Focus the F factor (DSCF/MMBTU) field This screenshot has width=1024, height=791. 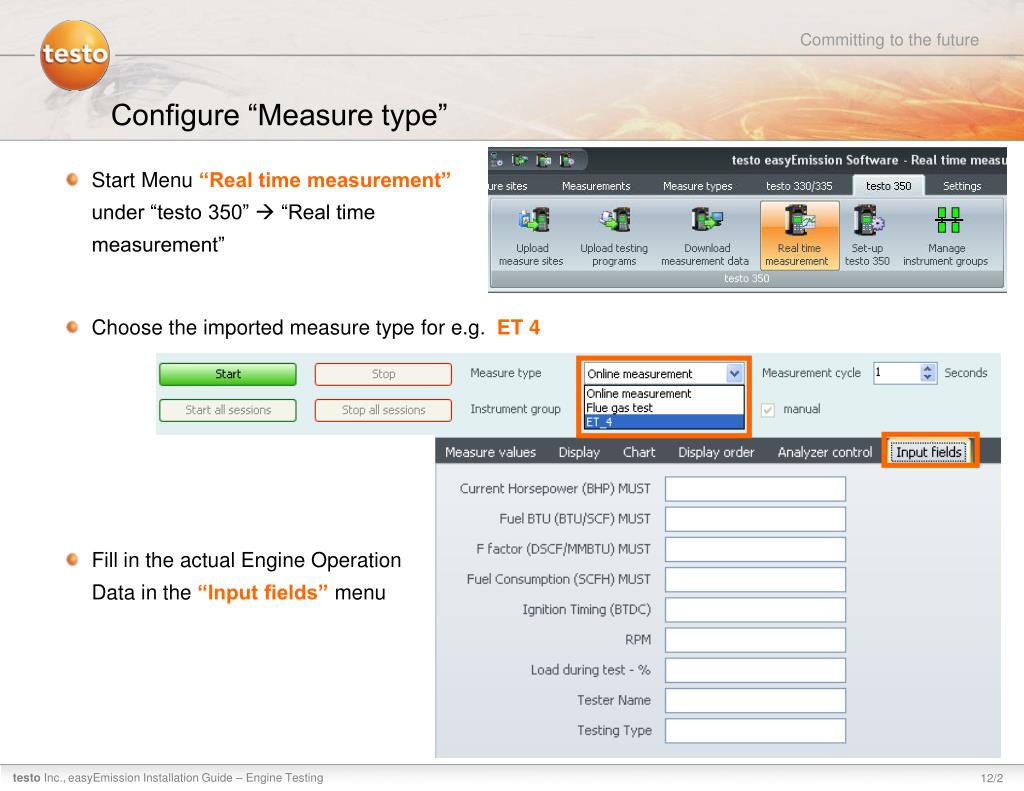tap(755, 549)
